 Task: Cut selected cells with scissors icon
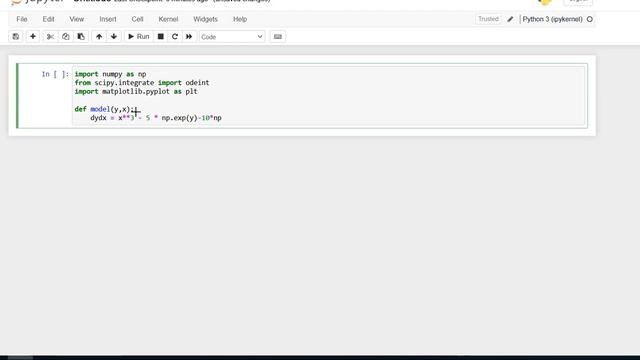click(50, 37)
